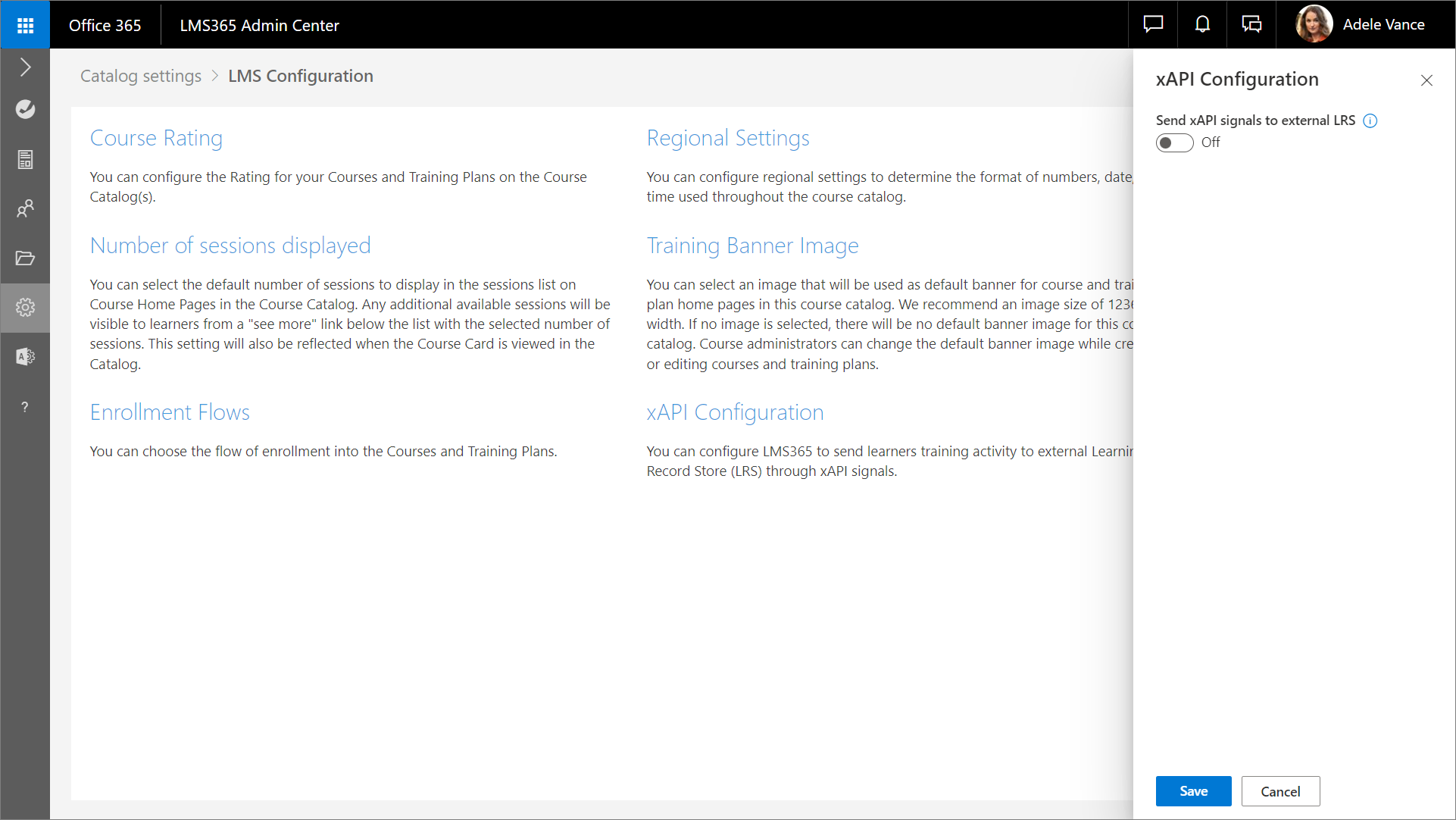Open the folder icon in sidebar
The width and height of the screenshot is (1456, 820).
[x=25, y=258]
